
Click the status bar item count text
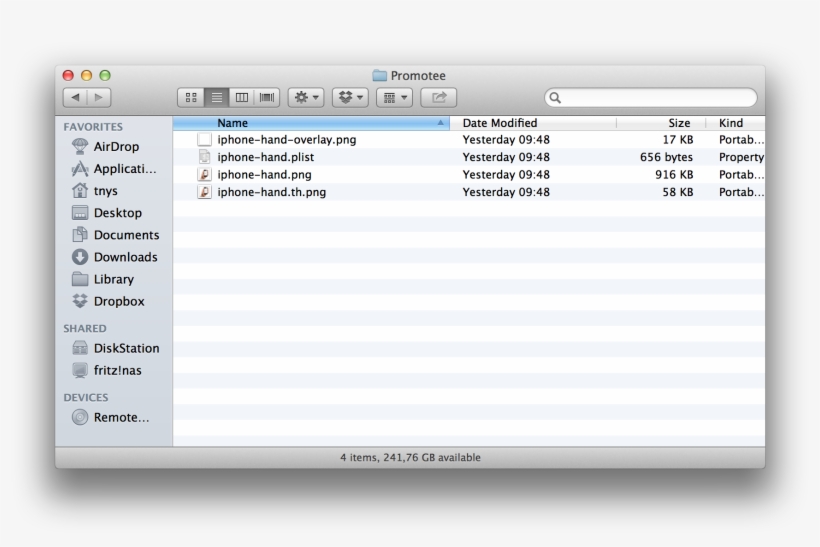pyautogui.click(x=410, y=458)
